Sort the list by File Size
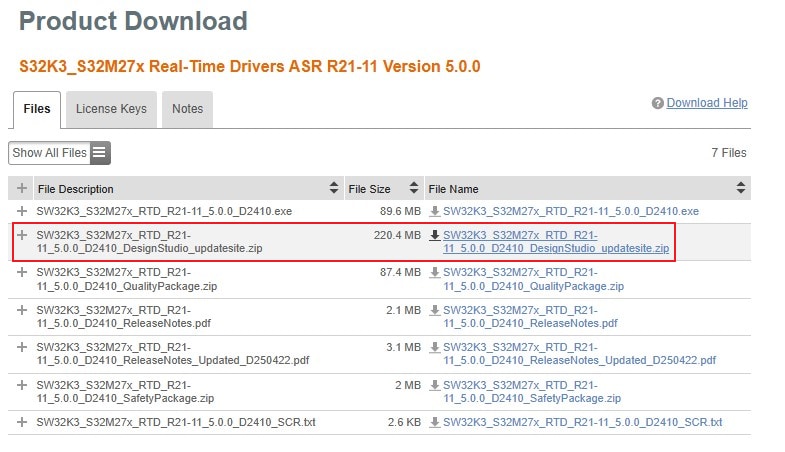Viewport: 785px width, 452px height. coord(413,188)
